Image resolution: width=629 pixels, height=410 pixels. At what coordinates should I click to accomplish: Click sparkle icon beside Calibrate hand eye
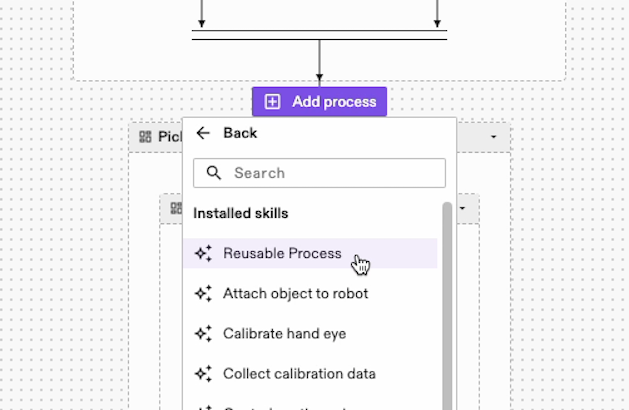203,334
